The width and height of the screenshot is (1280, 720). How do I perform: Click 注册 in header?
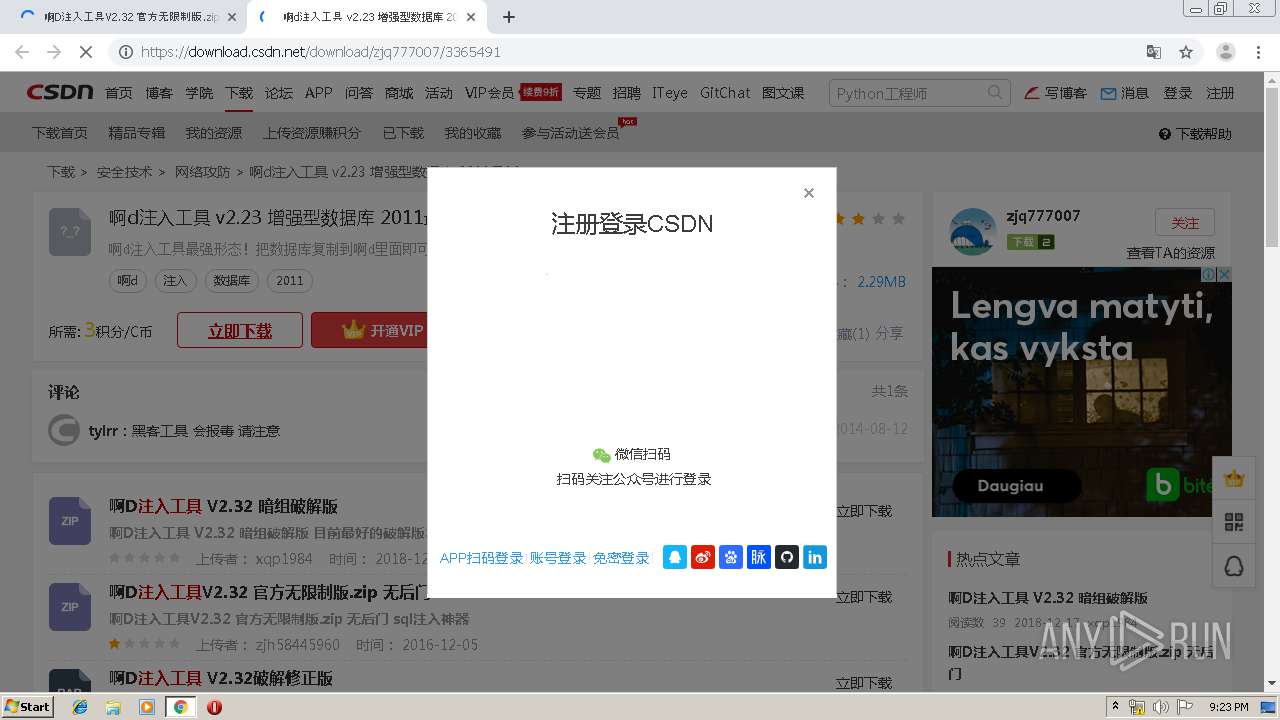pos(1220,93)
